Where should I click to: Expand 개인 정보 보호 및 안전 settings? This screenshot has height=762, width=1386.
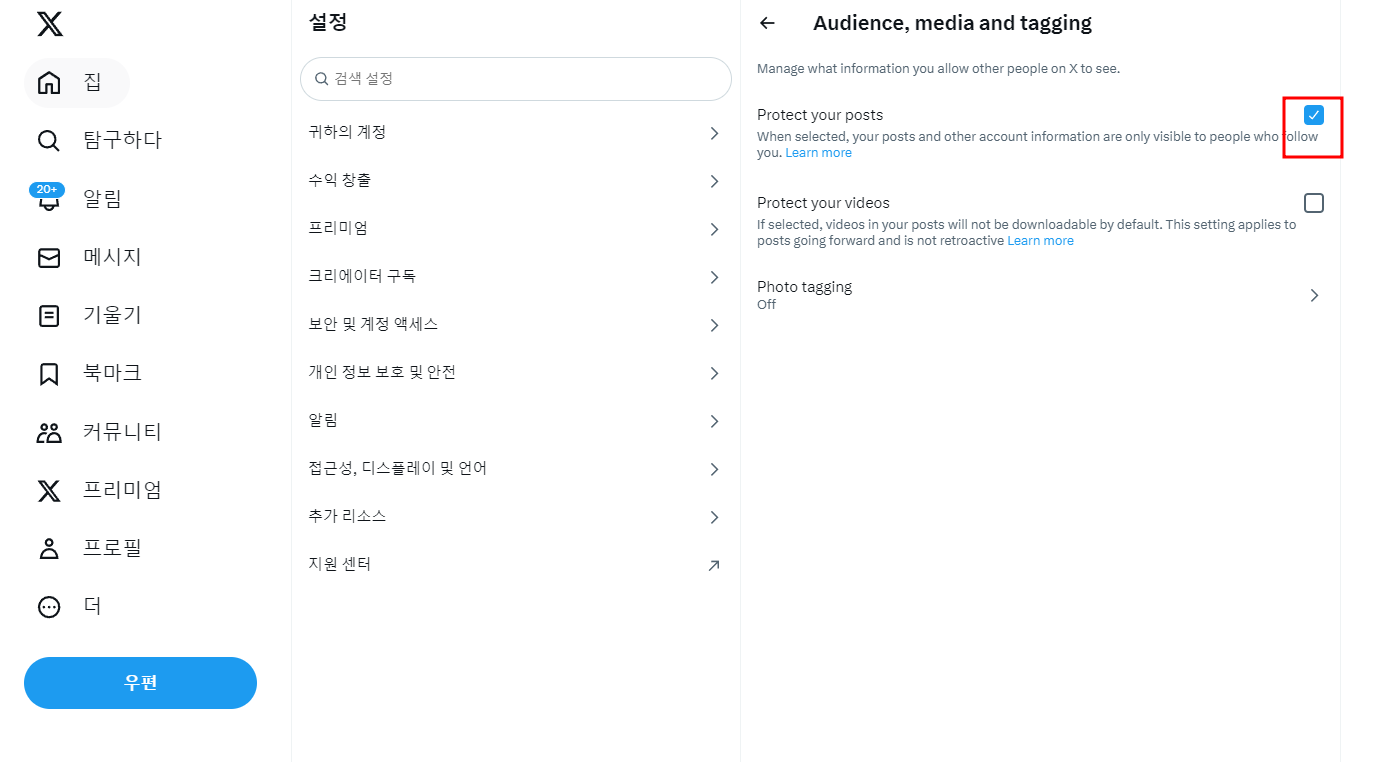pyautogui.click(x=515, y=371)
